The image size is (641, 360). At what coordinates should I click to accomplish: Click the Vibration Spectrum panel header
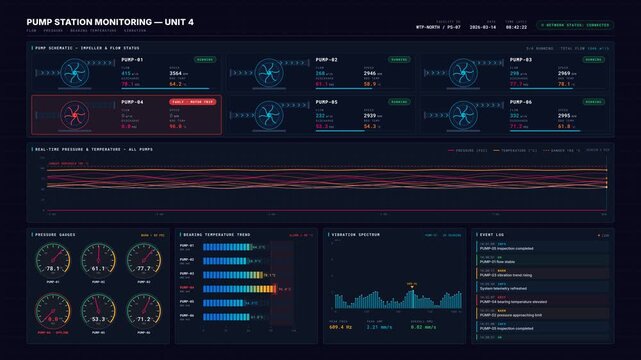coord(356,235)
